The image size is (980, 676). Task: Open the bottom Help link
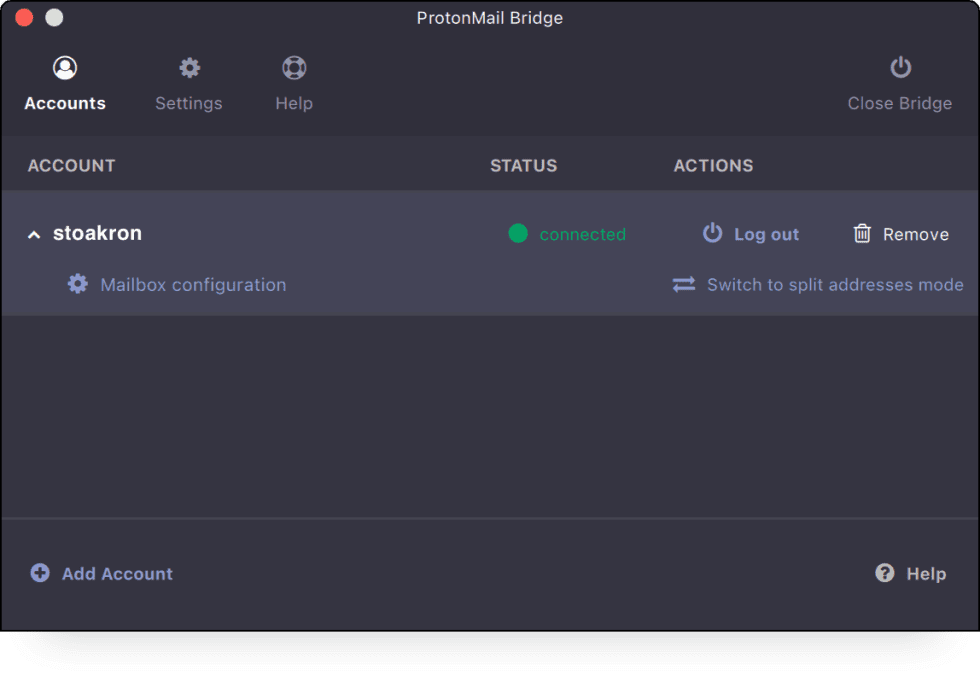(926, 574)
